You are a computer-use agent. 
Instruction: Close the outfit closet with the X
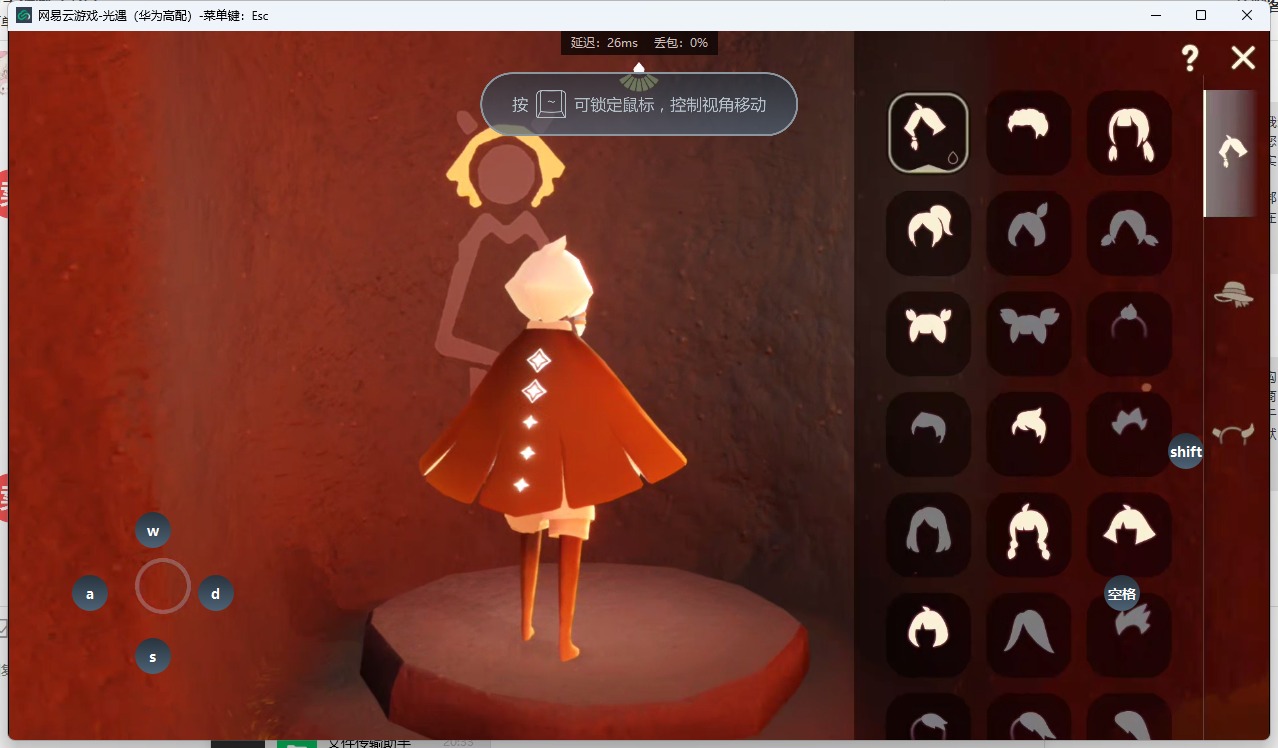tap(1243, 58)
